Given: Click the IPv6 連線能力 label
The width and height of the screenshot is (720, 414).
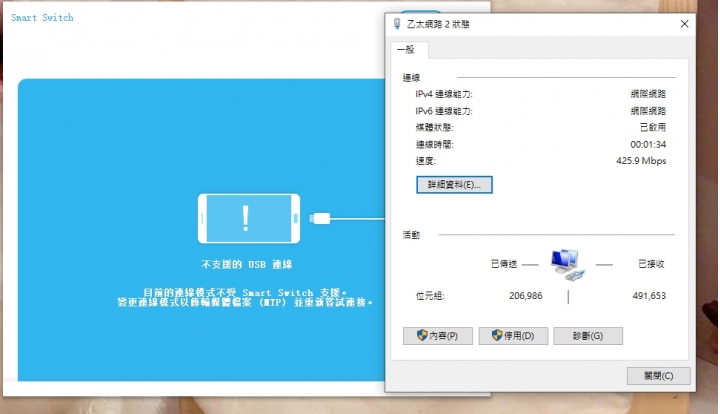Looking at the screenshot, I should pyautogui.click(x=444, y=111).
